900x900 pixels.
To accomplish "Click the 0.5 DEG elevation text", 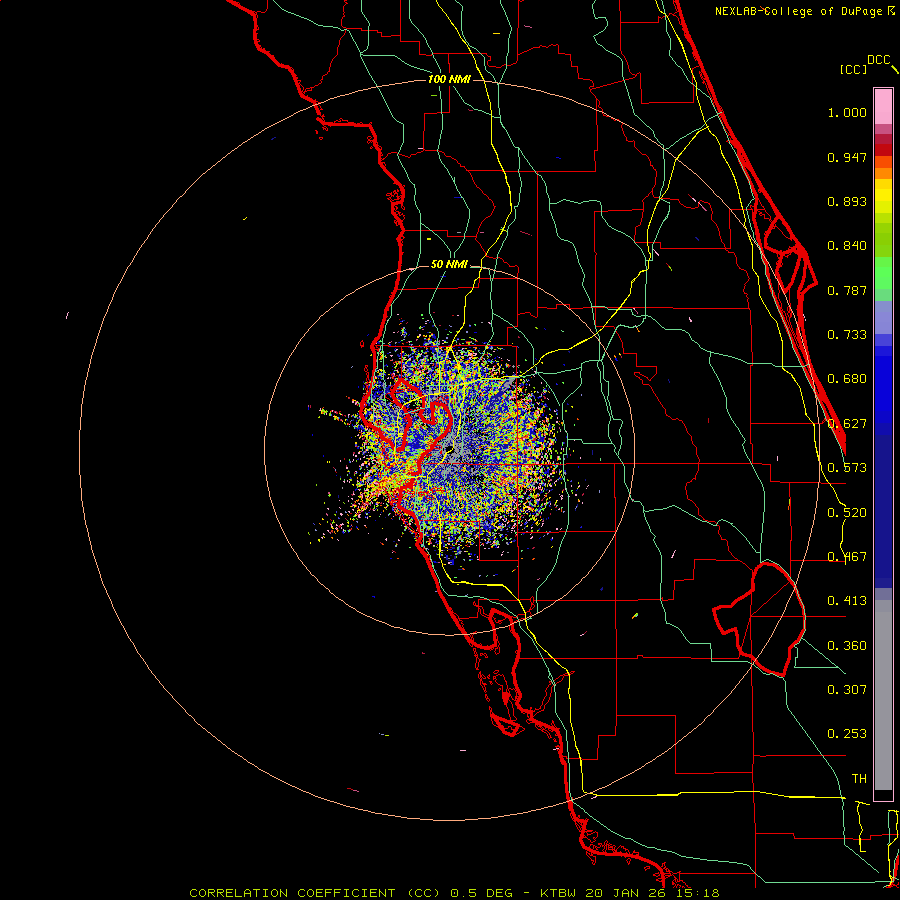I will (481, 893).
